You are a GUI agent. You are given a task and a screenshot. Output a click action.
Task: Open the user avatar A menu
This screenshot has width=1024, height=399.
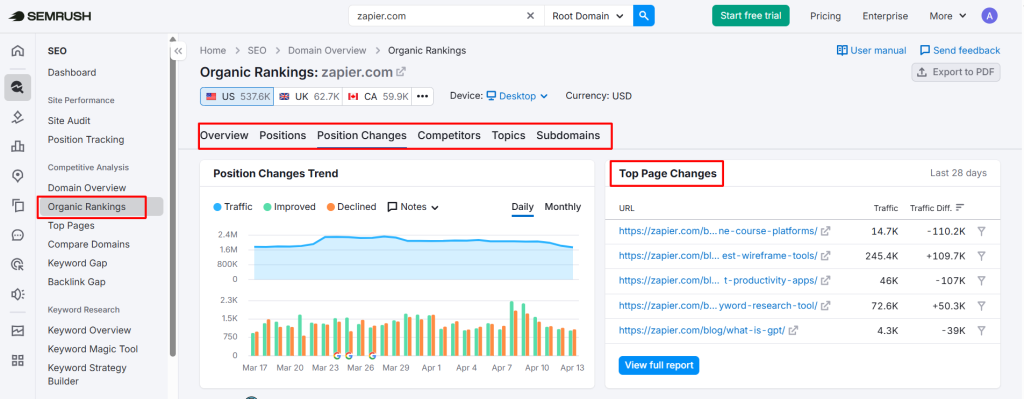tap(989, 16)
